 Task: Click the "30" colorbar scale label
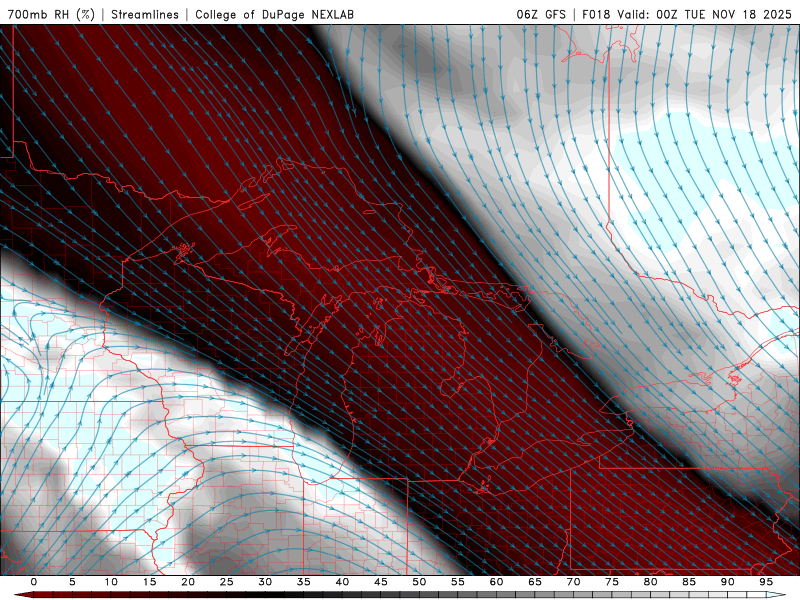[x=265, y=582]
